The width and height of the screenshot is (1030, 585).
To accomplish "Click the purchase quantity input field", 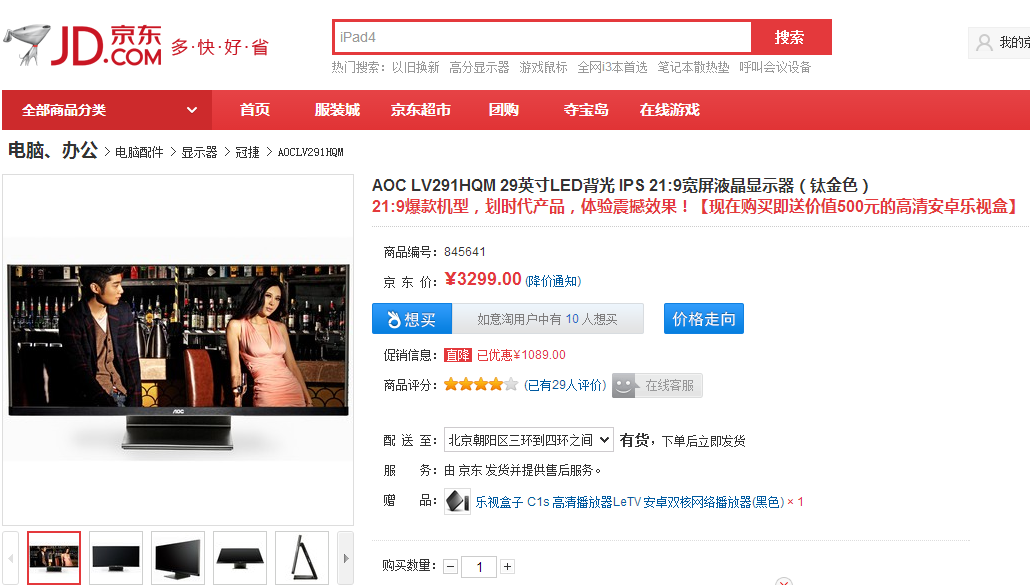I will click(479, 567).
